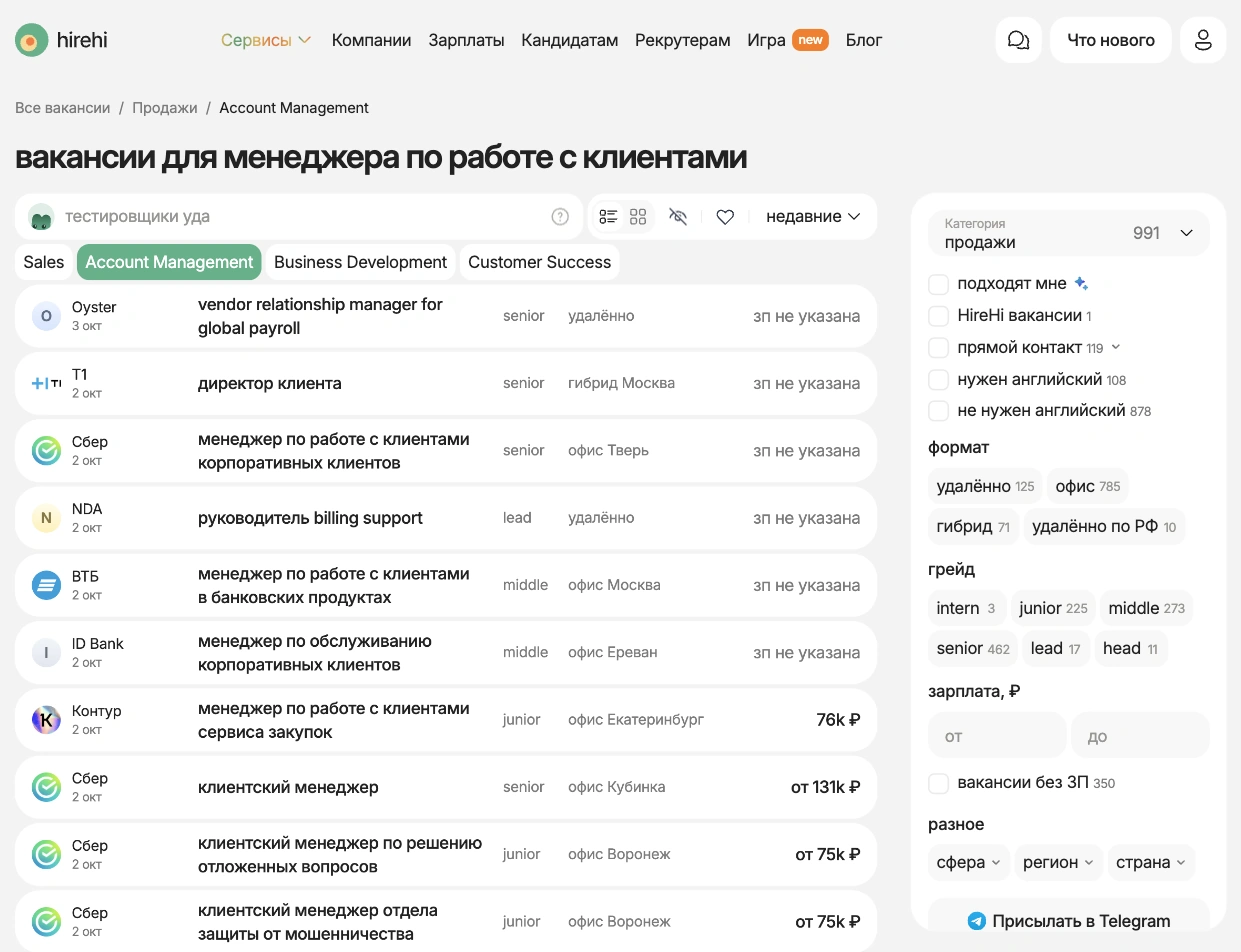Tick не нужен английский checkbox
1241x952 pixels.
point(938,410)
